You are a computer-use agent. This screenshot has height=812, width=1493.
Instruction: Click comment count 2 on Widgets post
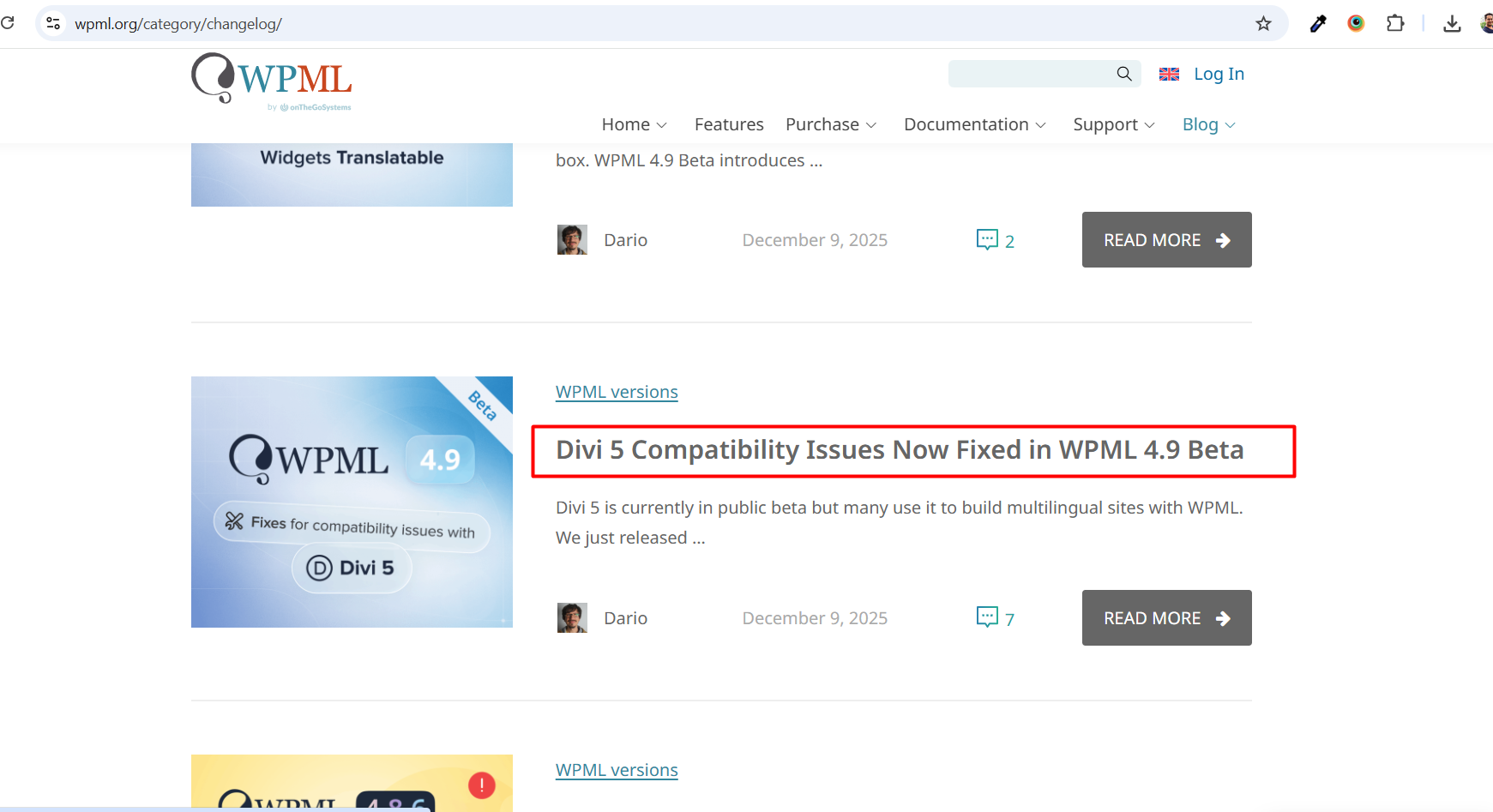(1009, 242)
